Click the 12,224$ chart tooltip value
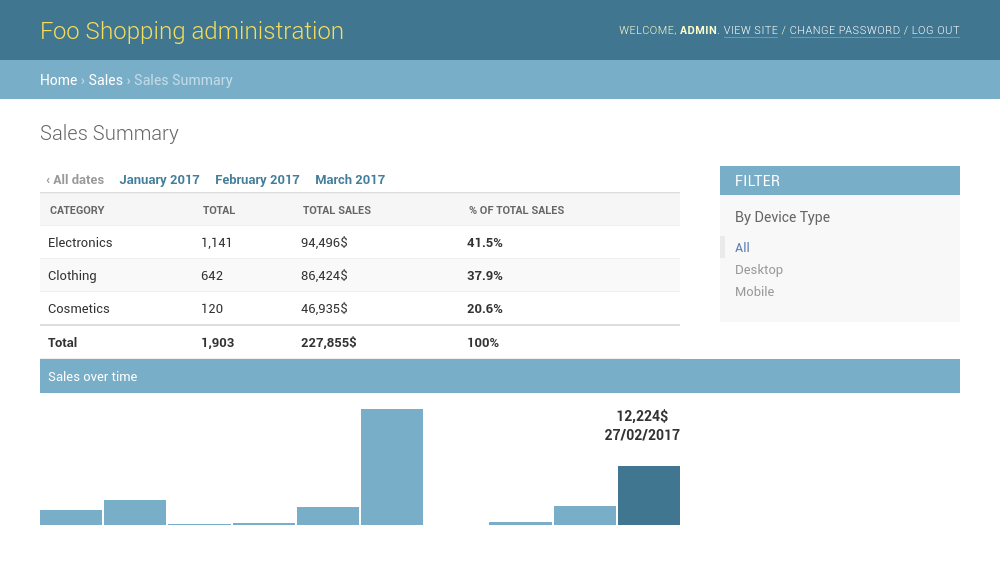The height and width of the screenshot is (588, 1000). [642, 416]
